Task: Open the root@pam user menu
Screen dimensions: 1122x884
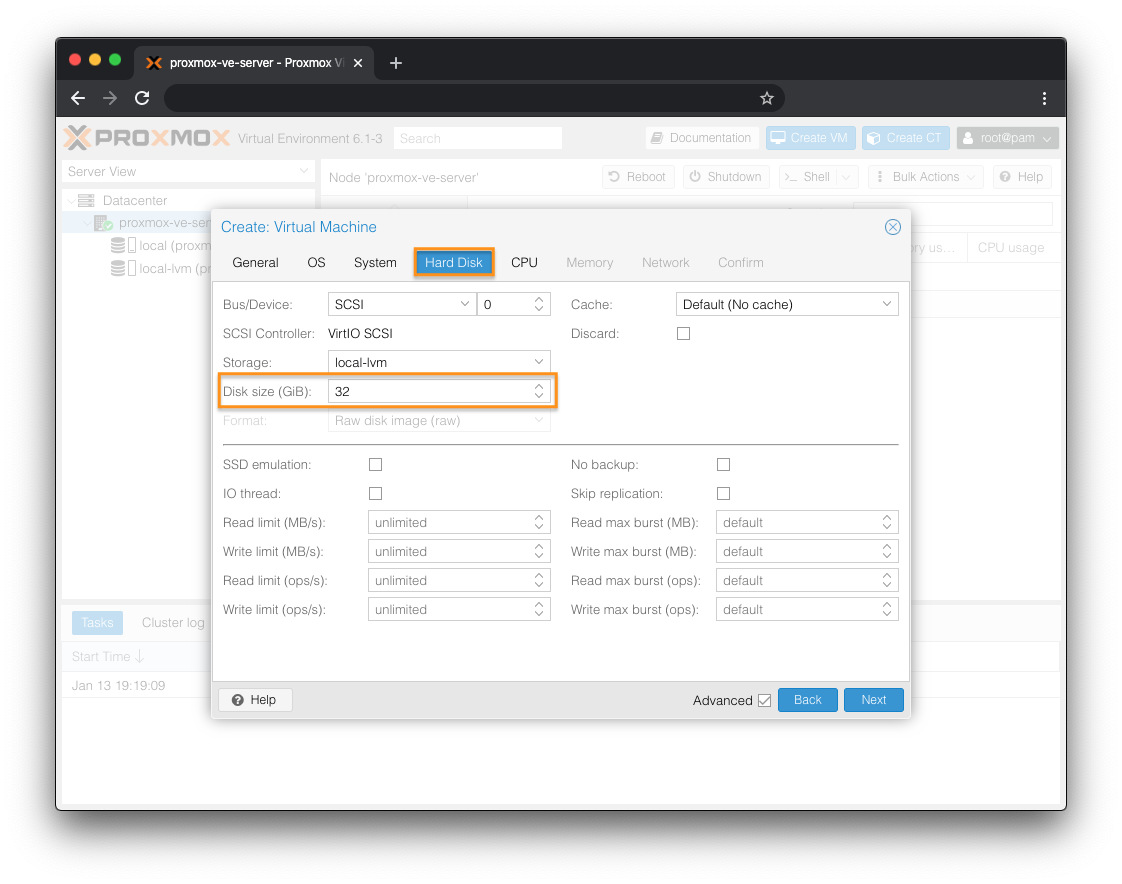Action: (x=1007, y=138)
